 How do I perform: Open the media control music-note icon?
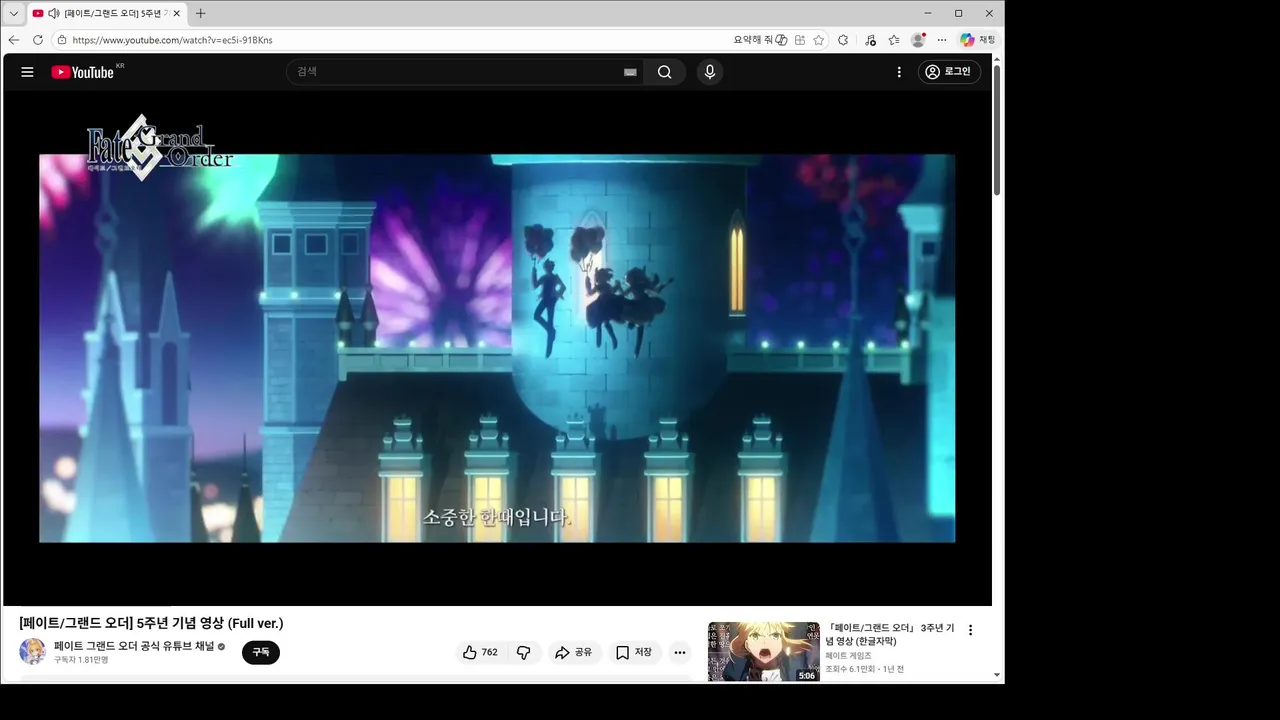point(870,40)
